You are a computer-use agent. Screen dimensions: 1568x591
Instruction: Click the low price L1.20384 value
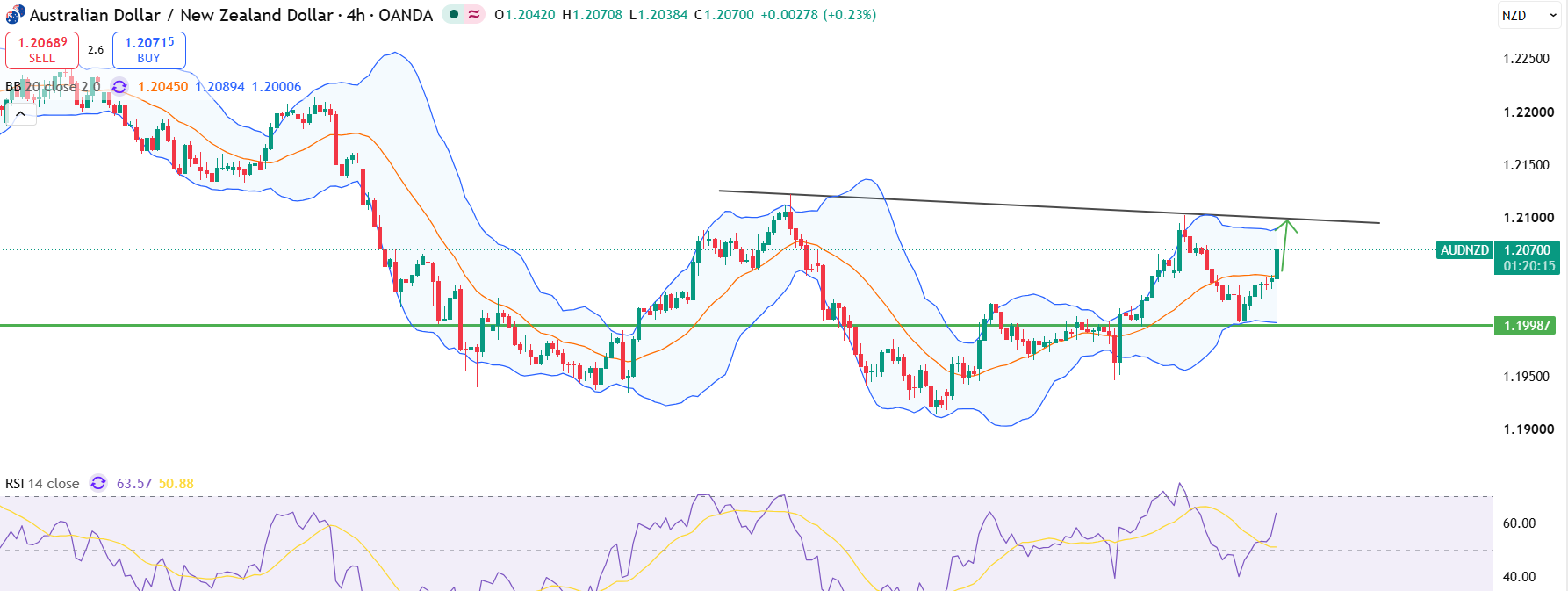point(658,15)
